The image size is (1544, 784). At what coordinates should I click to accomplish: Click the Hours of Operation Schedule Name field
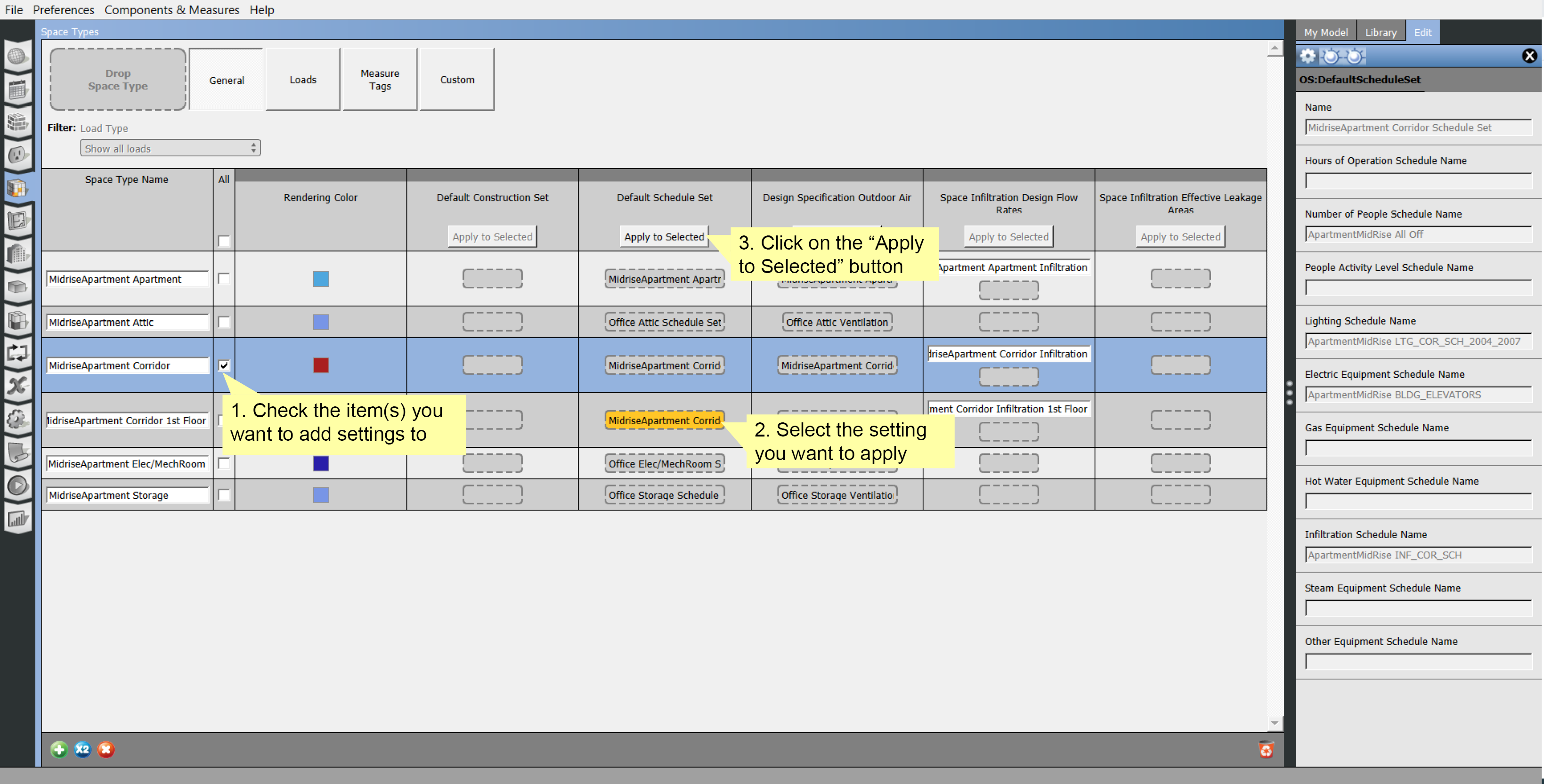[x=1417, y=181]
